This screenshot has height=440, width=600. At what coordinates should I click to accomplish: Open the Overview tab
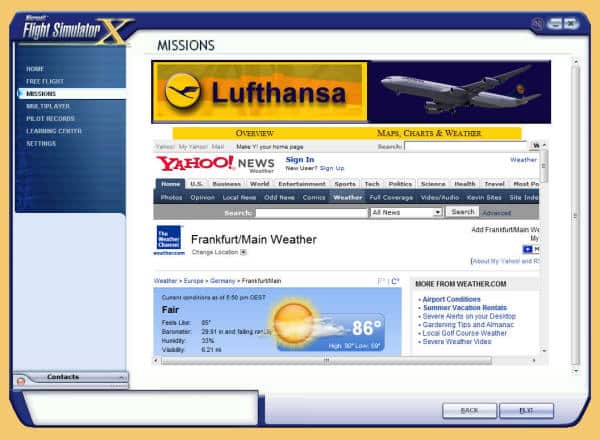254,133
